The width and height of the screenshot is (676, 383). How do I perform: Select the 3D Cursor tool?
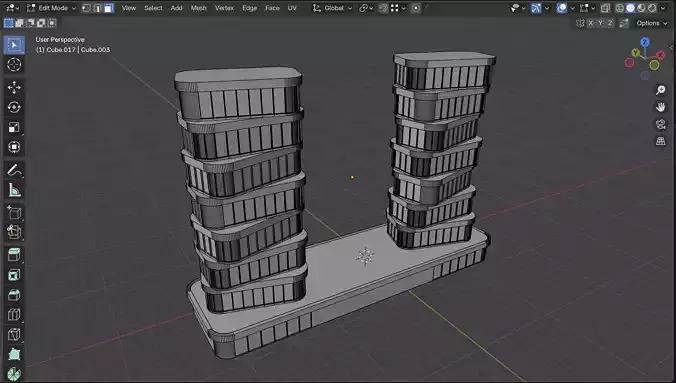[x=14, y=65]
